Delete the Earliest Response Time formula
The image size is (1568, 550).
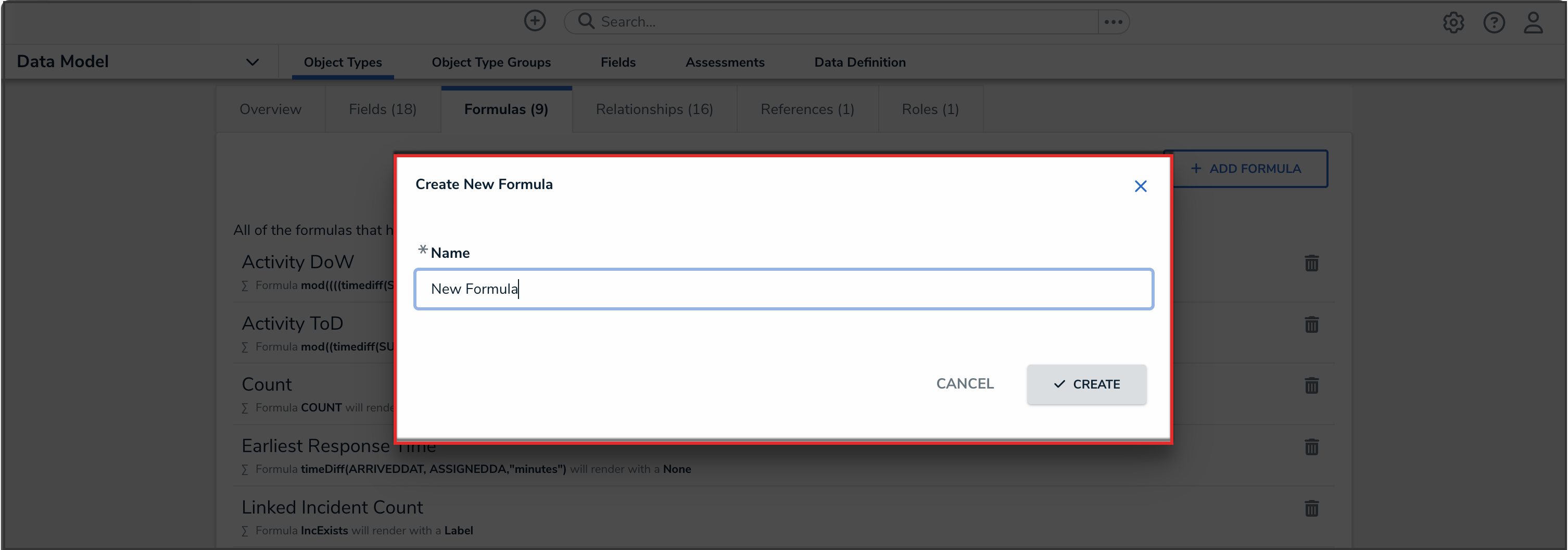1312,446
